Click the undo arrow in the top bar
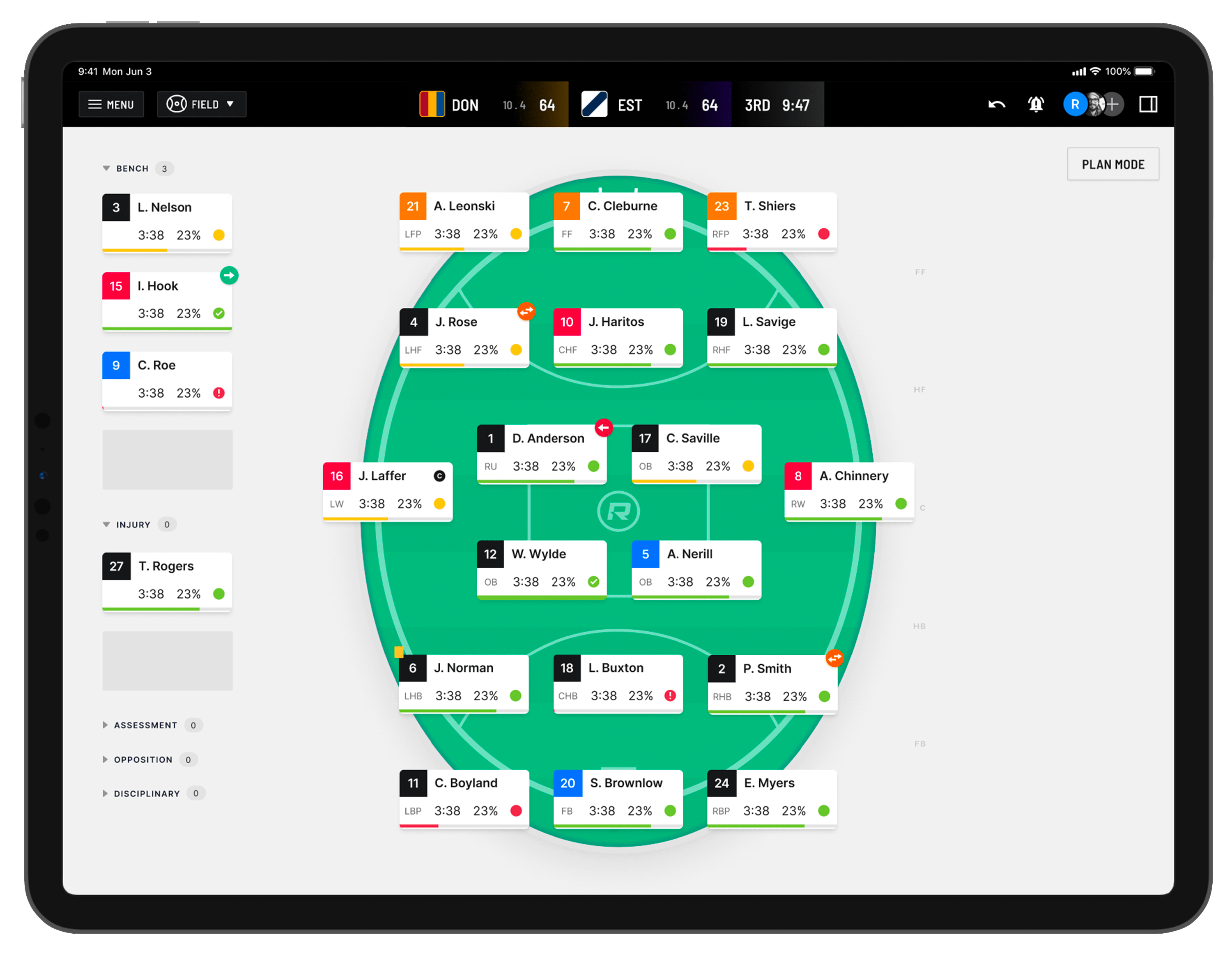Image resolution: width=1232 pixels, height=953 pixels. pos(996,104)
